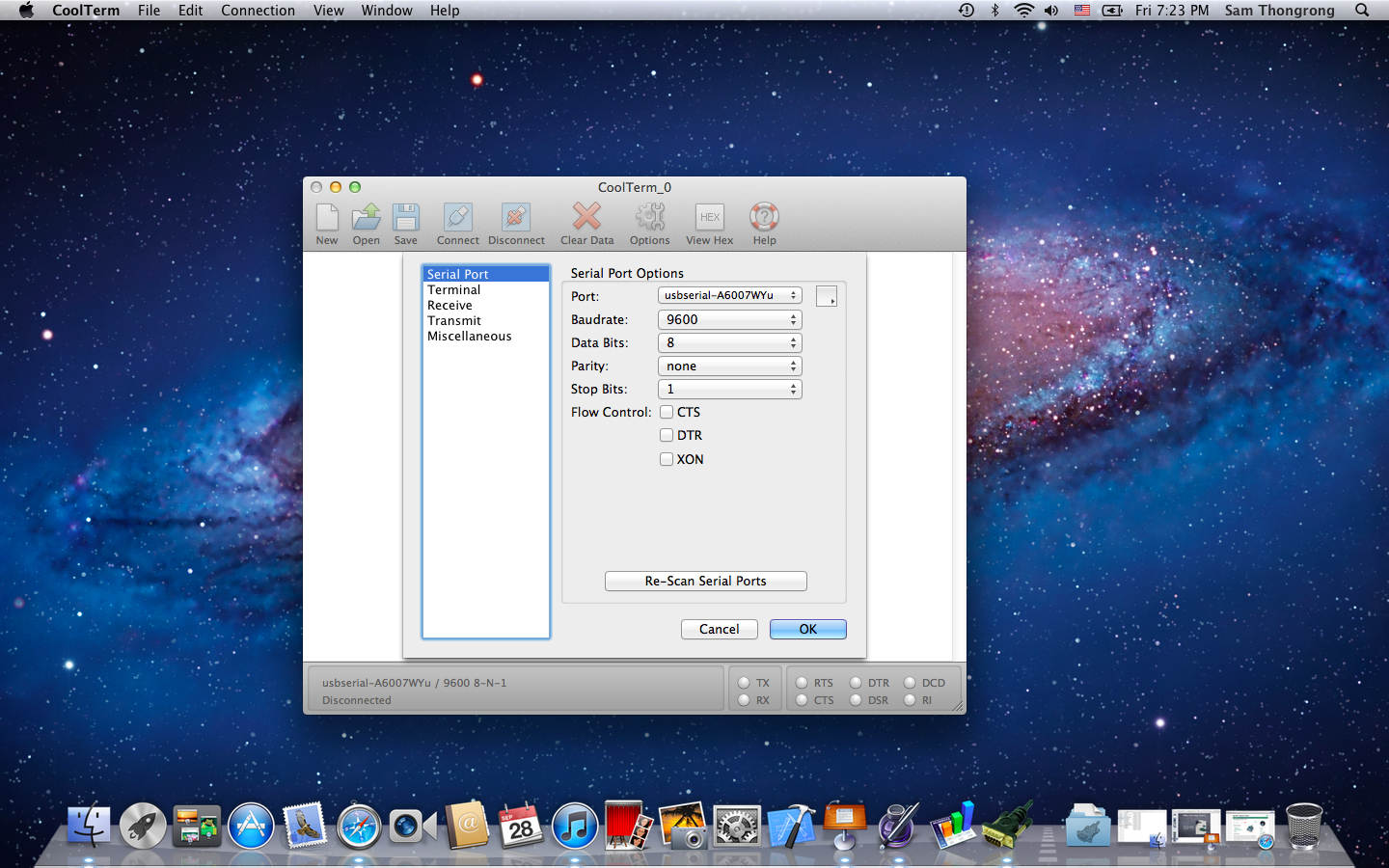The width and height of the screenshot is (1389, 868).
Task: Enable XON flow control checkbox
Action: [667, 459]
